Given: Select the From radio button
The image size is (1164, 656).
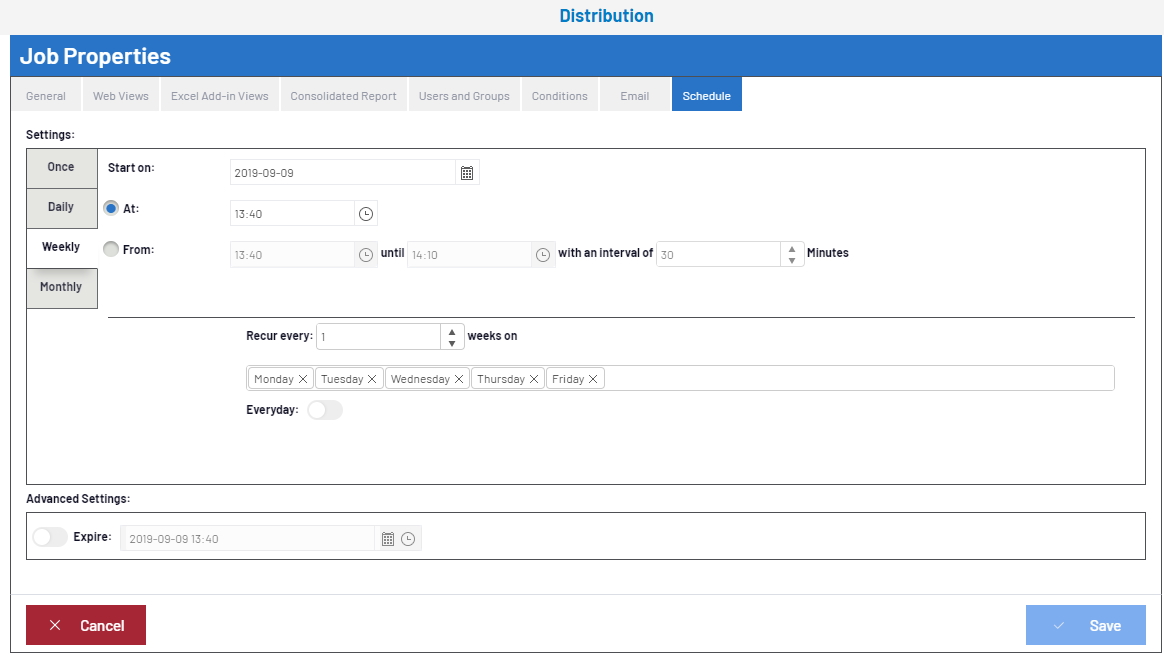Looking at the screenshot, I should 111,249.
